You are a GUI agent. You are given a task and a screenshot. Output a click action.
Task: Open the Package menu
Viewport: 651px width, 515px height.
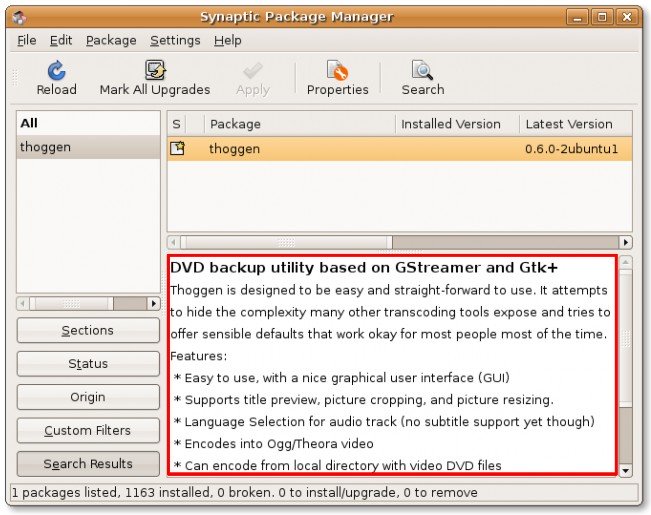(x=111, y=40)
